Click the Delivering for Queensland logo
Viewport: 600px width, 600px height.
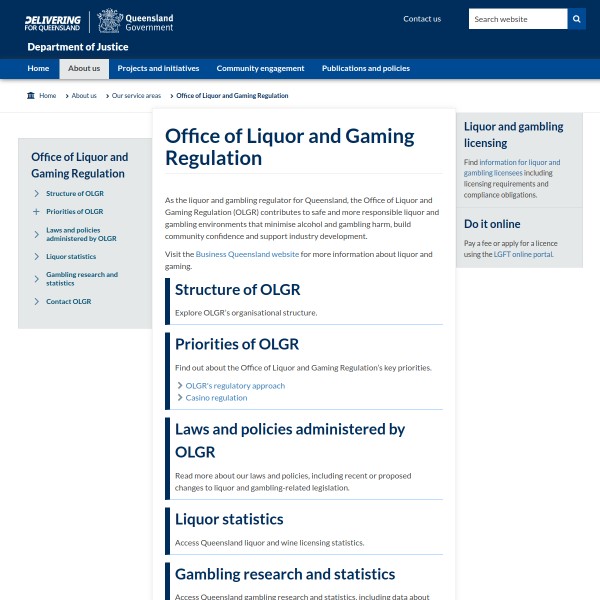point(52,21)
